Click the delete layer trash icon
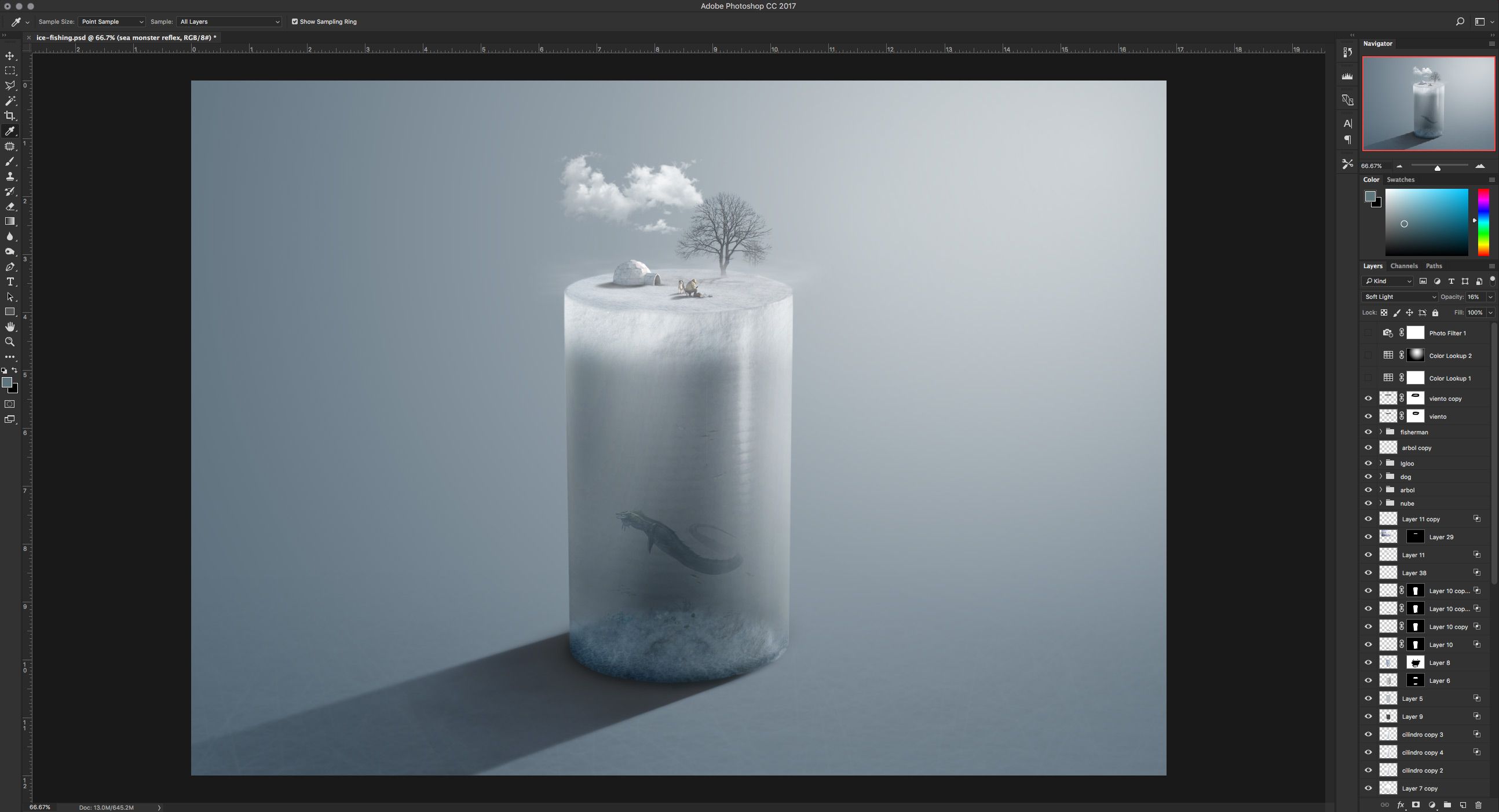This screenshot has width=1499, height=812. coord(1478,805)
